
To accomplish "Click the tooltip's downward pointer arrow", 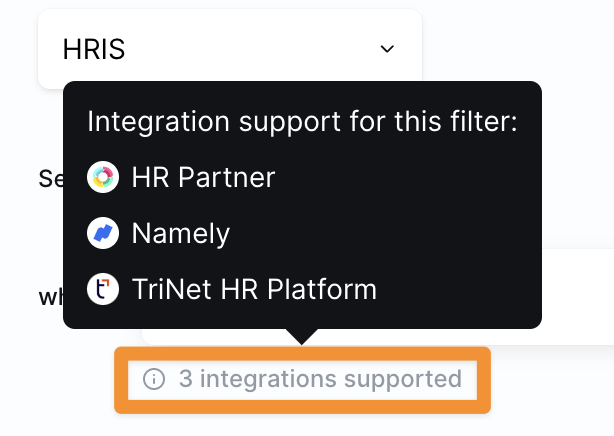I will (301, 336).
